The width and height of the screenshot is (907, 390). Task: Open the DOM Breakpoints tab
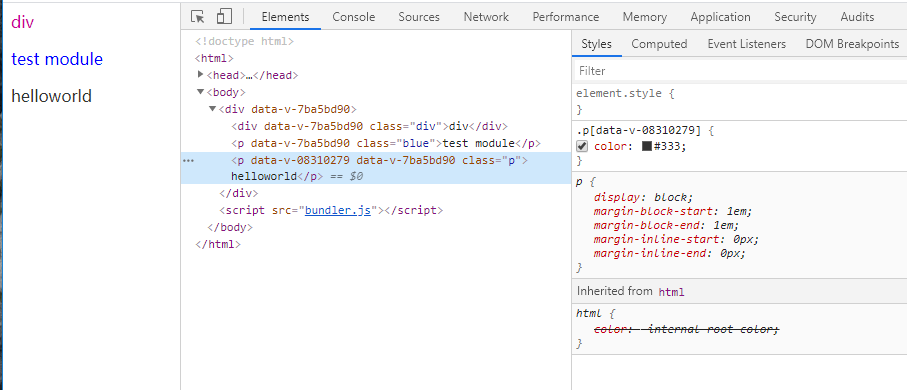pos(852,44)
